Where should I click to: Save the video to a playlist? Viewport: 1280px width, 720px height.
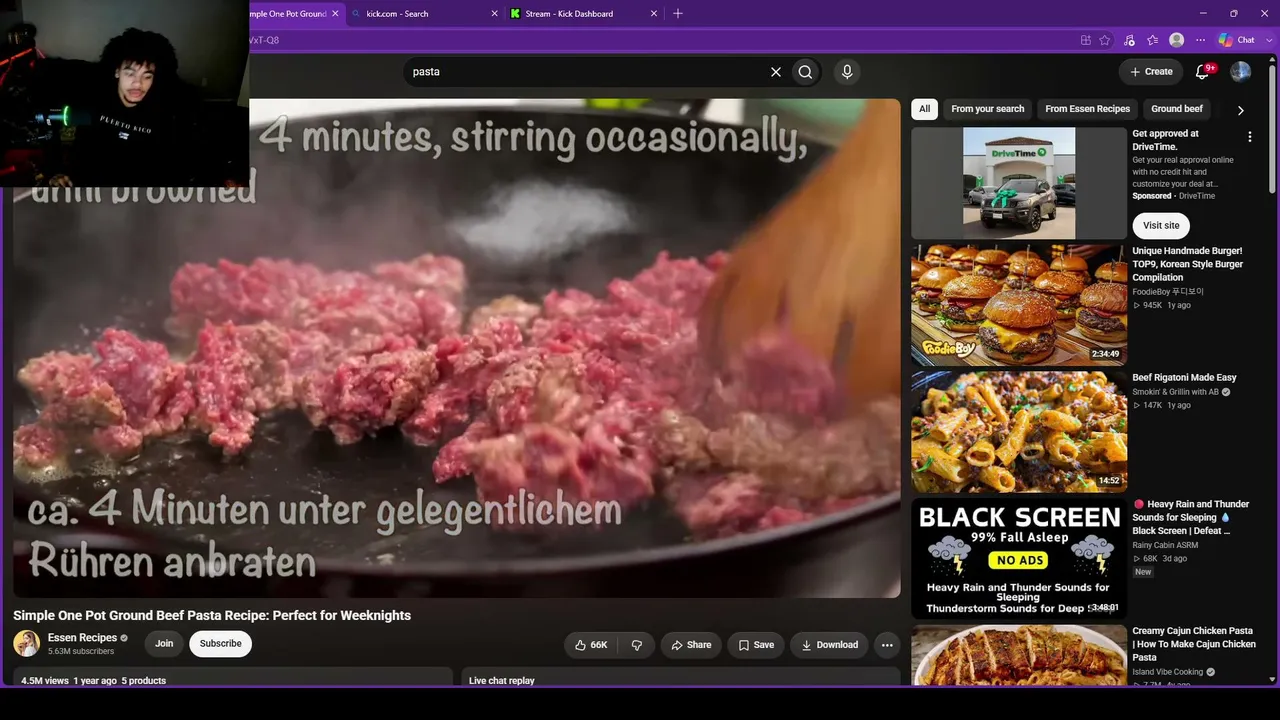[x=756, y=645]
